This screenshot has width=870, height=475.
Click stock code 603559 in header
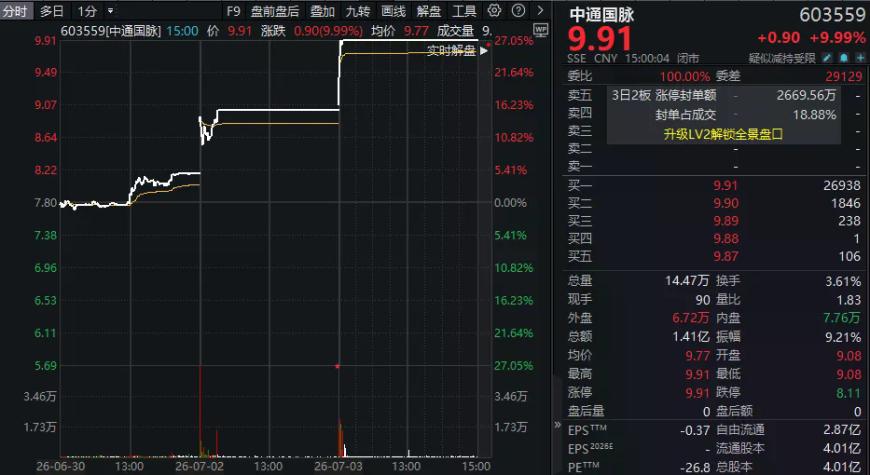point(832,14)
